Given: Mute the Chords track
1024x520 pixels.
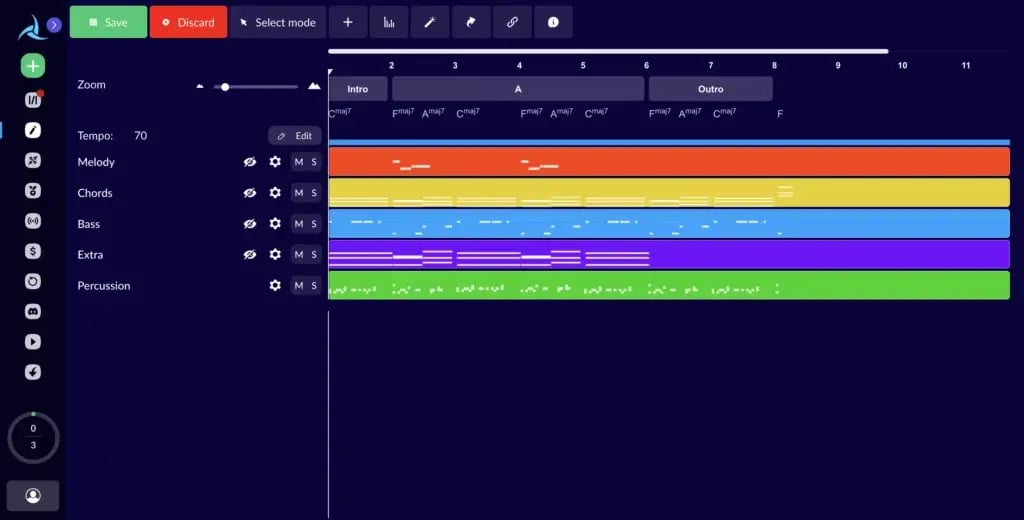Looking at the screenshot, I should tap(298, 193).
